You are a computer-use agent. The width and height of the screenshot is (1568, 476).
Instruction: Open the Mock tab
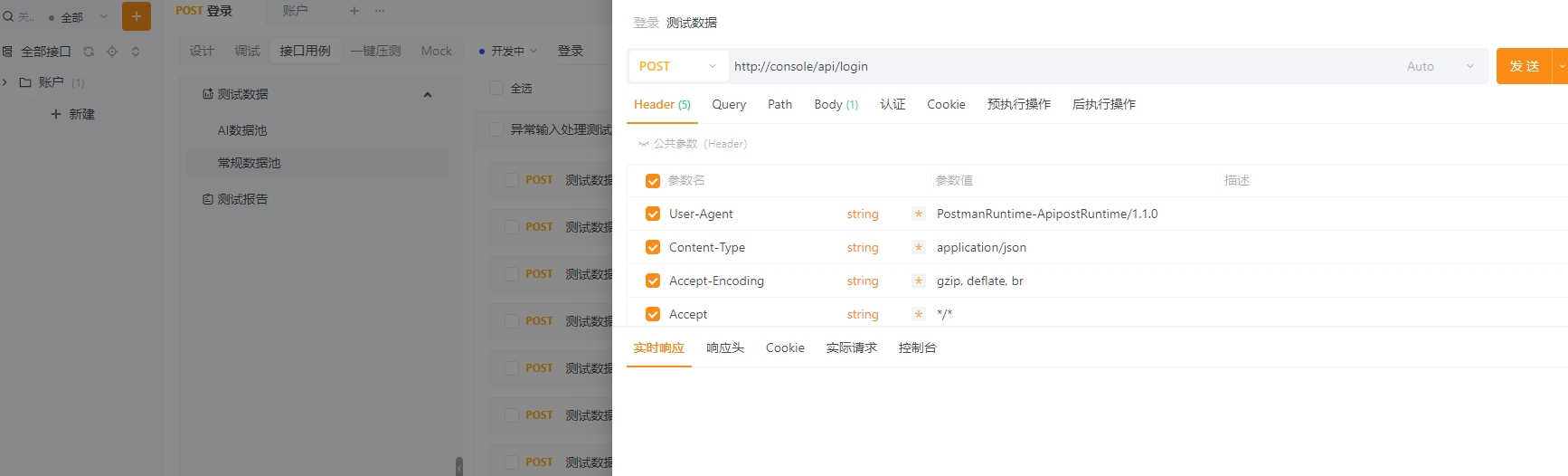437,51
